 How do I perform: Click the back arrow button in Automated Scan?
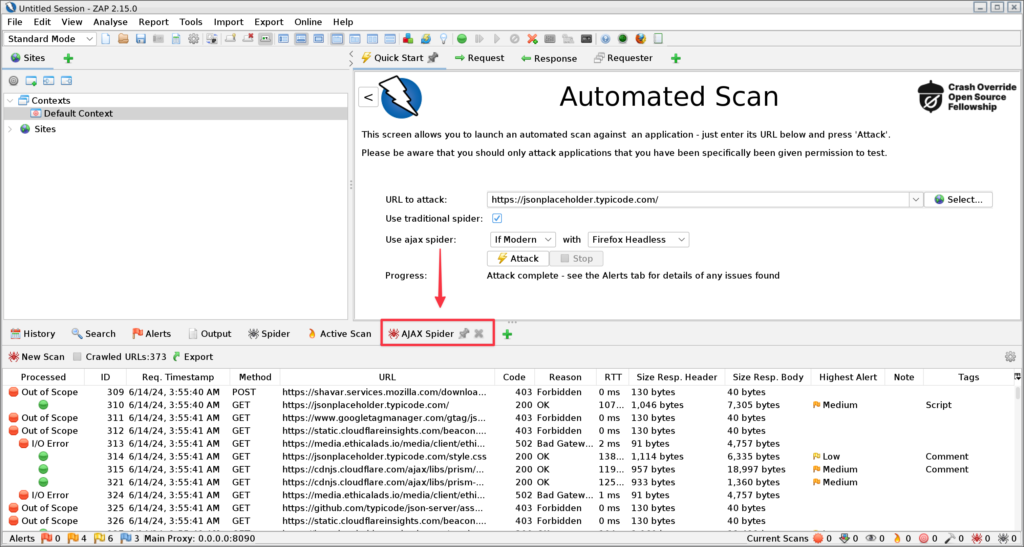[x=368, y=97]
